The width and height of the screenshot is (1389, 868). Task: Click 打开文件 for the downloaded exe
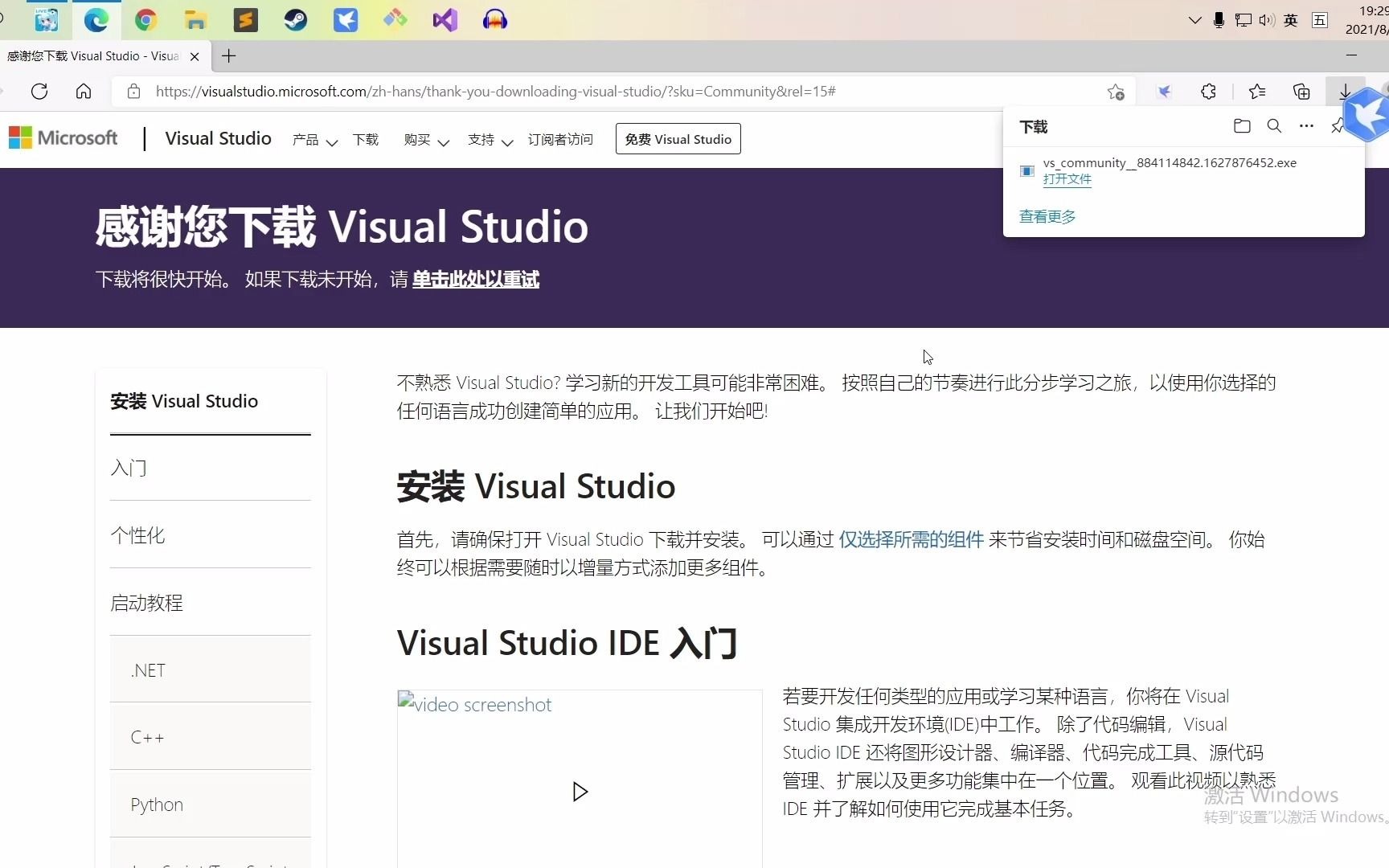(1067, 179)
